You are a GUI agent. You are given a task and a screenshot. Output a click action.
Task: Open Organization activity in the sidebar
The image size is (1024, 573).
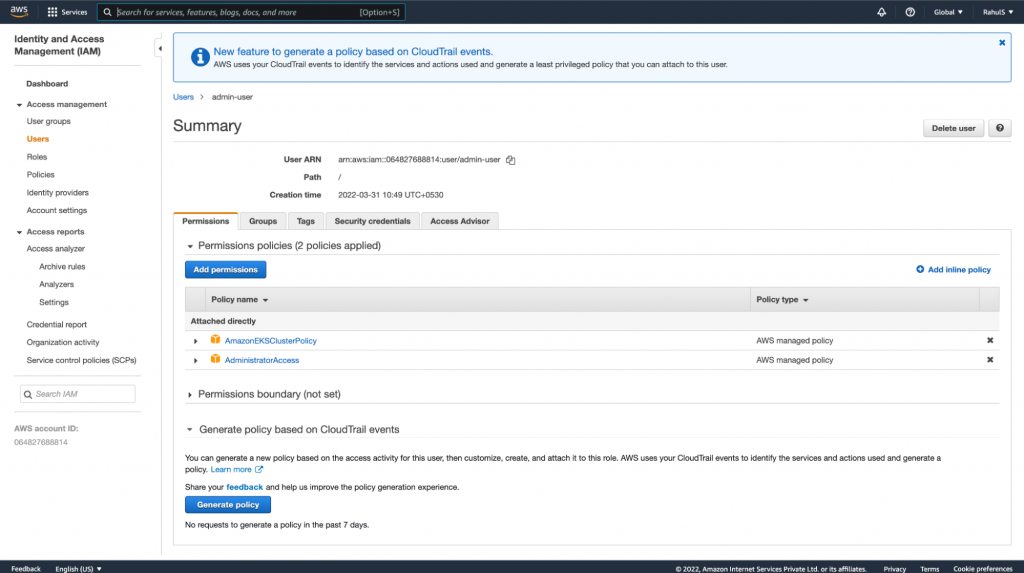coord(63,342)
